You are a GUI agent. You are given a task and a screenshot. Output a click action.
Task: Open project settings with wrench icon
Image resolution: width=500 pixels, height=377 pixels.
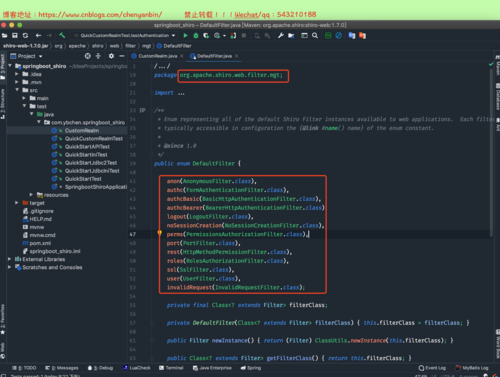(x=281, y=35)
